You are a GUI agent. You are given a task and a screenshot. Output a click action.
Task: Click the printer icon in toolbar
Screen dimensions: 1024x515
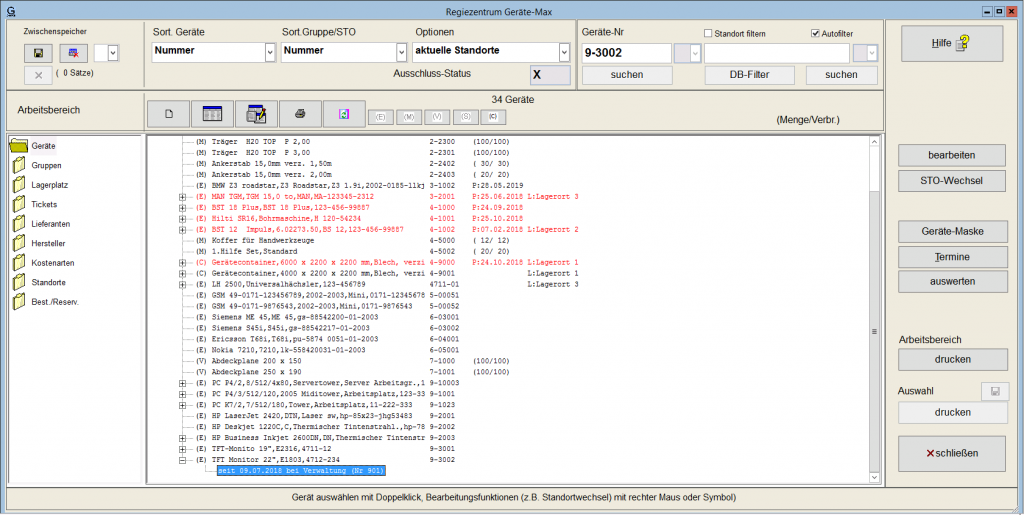coord(300,114)
